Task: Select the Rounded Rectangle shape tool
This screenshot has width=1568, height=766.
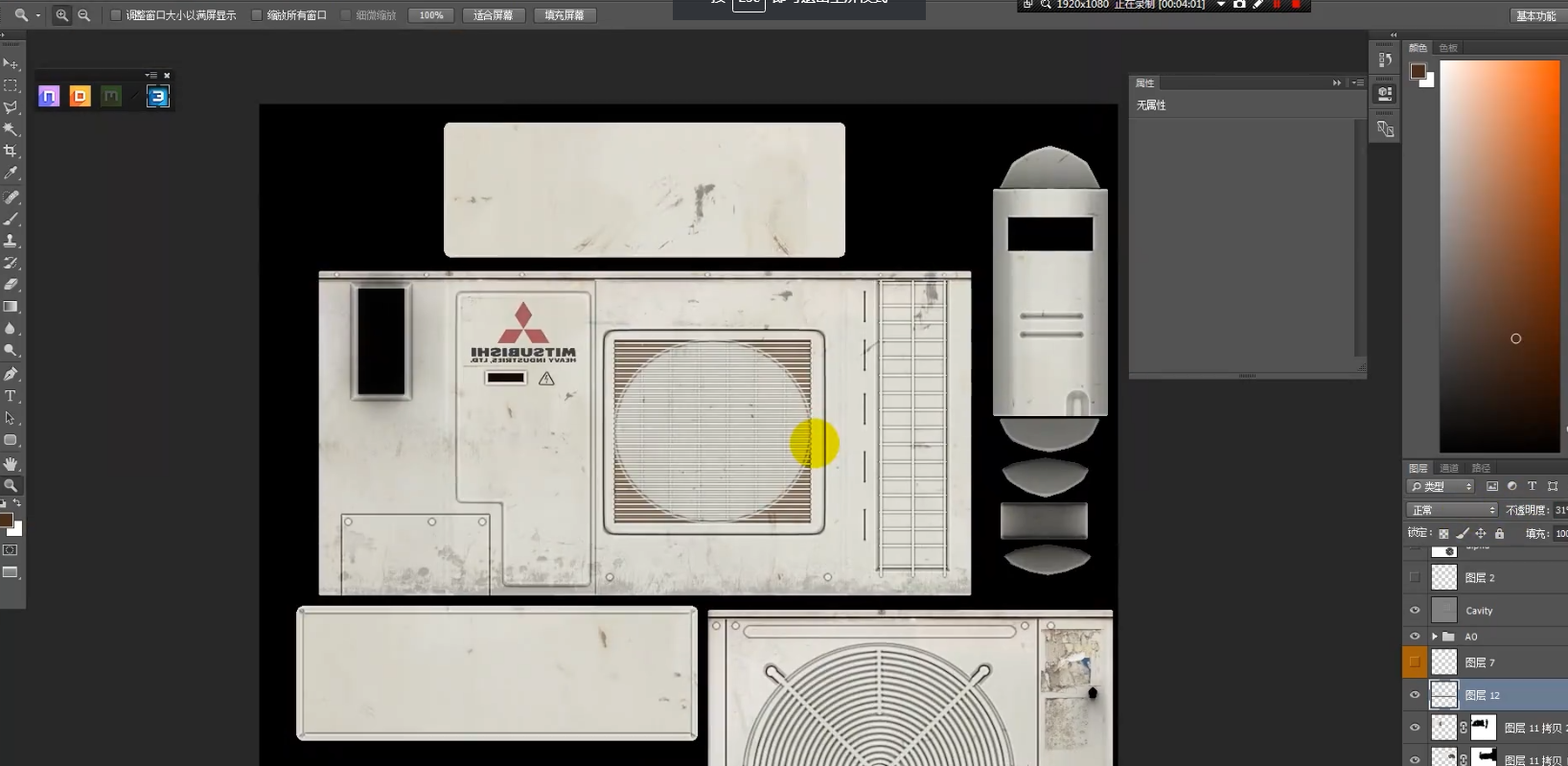Action: [x=11, y=440]
